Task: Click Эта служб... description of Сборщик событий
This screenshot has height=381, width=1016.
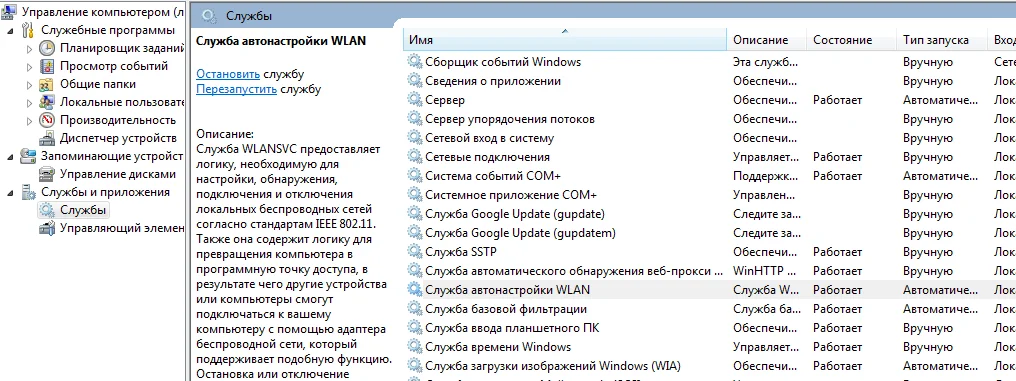Action: 765,62
